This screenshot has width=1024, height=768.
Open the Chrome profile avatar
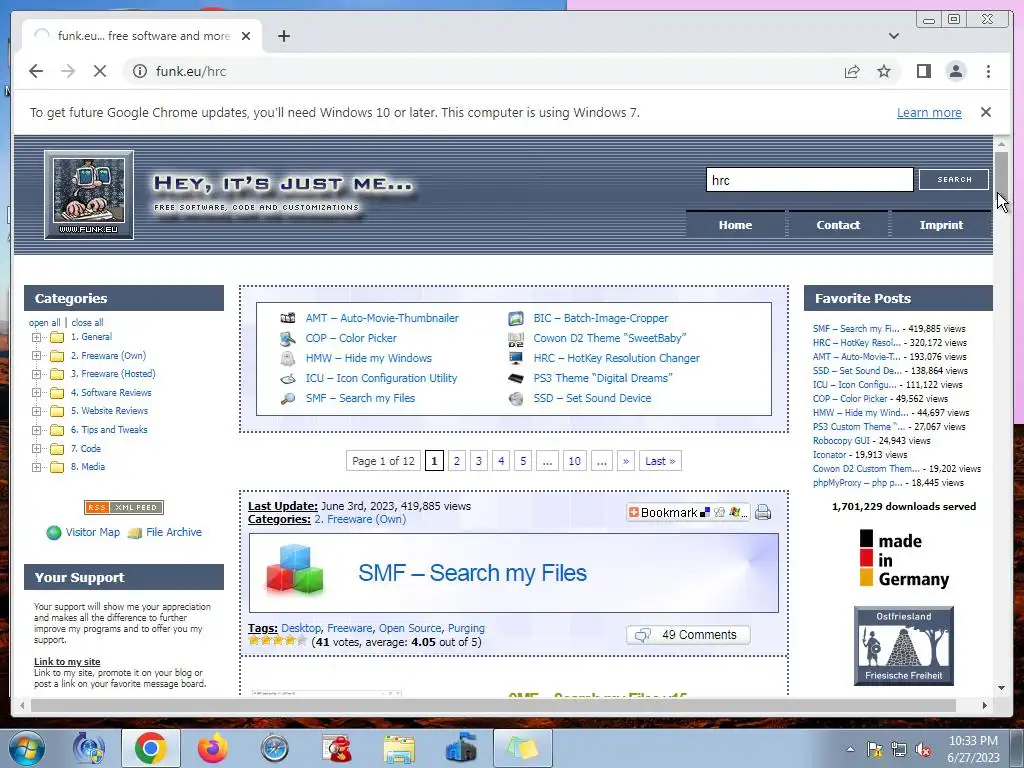click(955, 71)
